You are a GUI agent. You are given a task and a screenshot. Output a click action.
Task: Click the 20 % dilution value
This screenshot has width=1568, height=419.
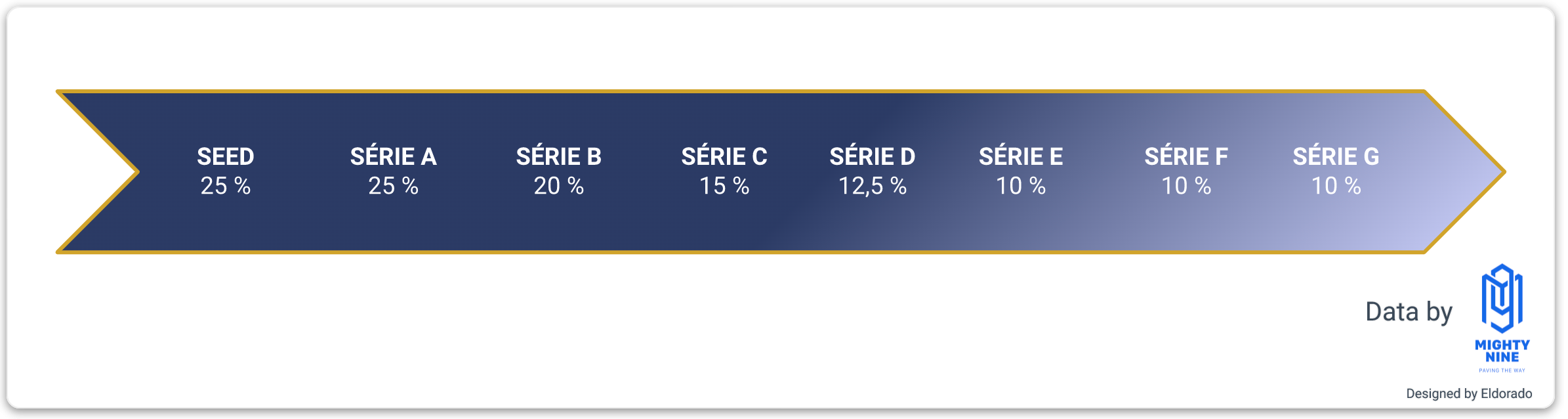tap(559, 186)
